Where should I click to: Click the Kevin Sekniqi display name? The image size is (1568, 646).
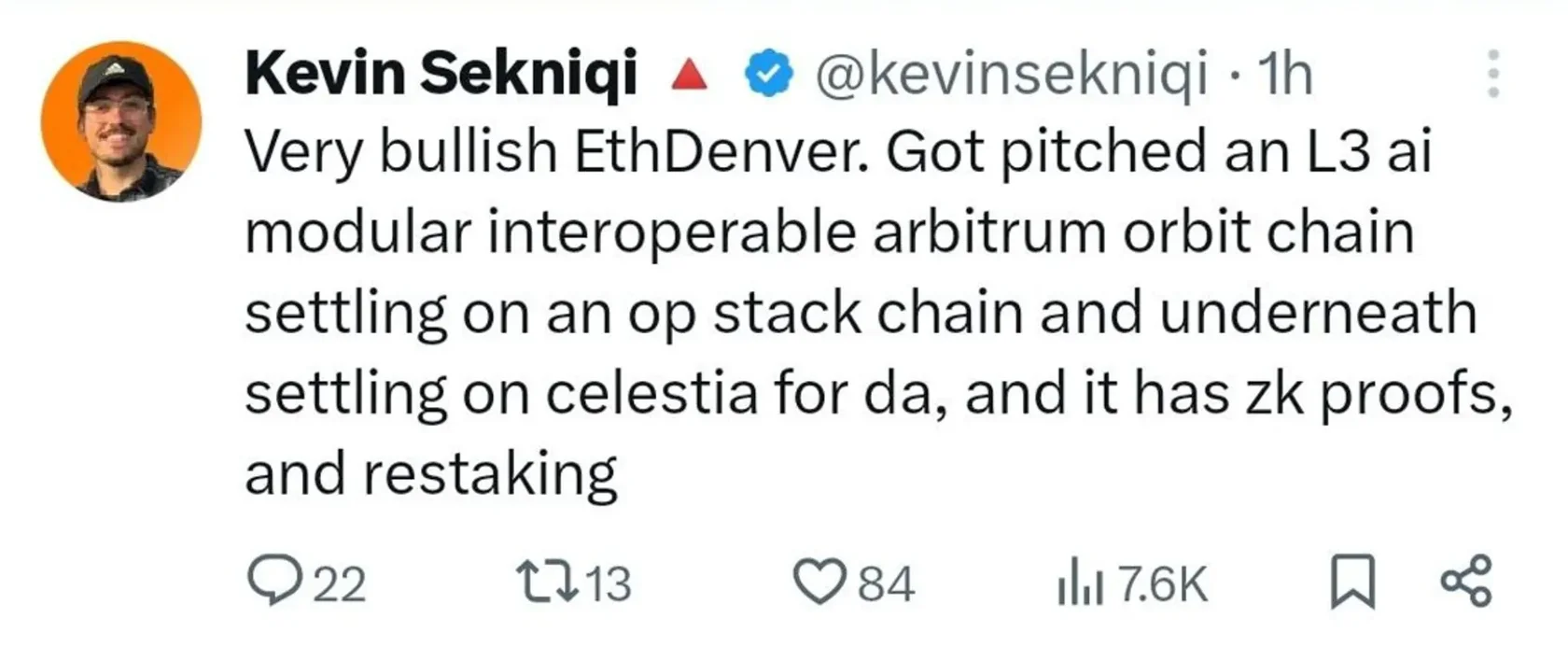(x=441, y=74)
